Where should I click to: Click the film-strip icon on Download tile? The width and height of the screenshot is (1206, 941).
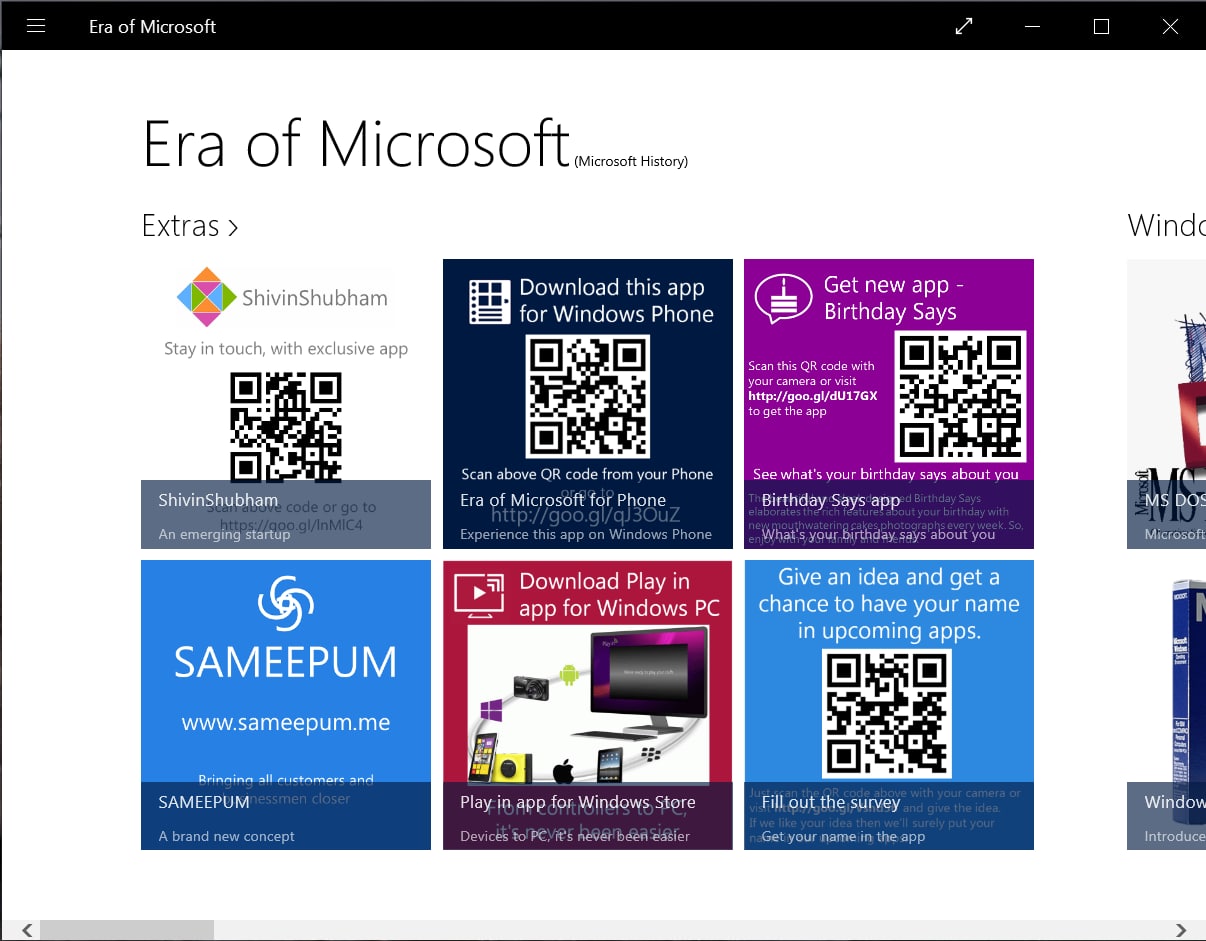490,301
